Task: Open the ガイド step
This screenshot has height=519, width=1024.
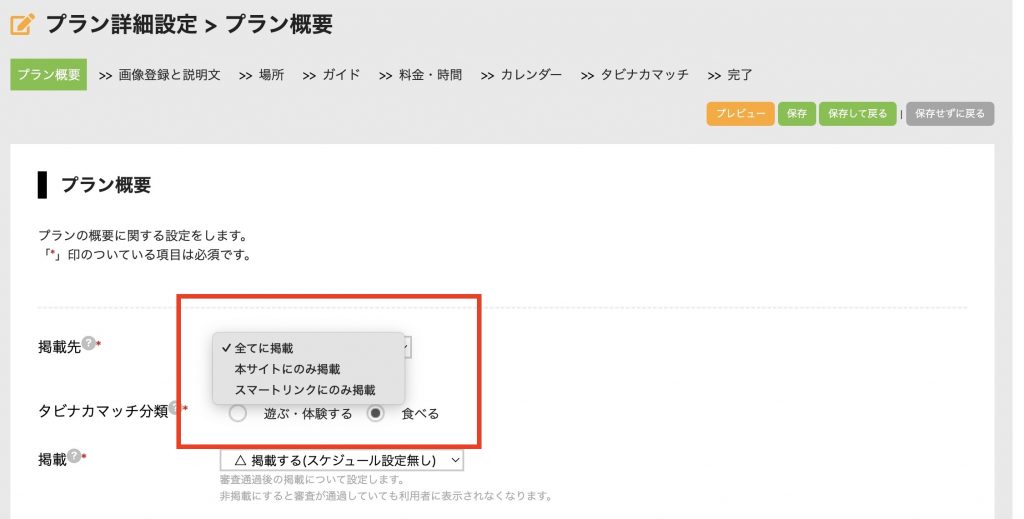Action: [x=341, y=75]
